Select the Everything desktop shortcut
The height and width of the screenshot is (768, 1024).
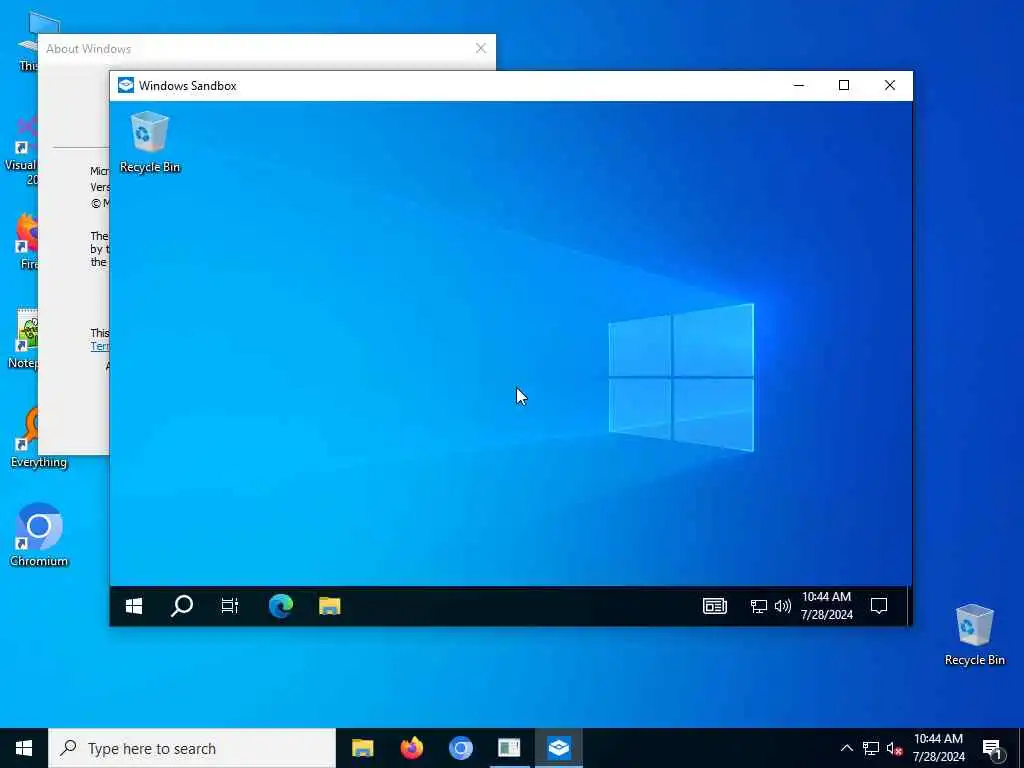coord(39,436)
